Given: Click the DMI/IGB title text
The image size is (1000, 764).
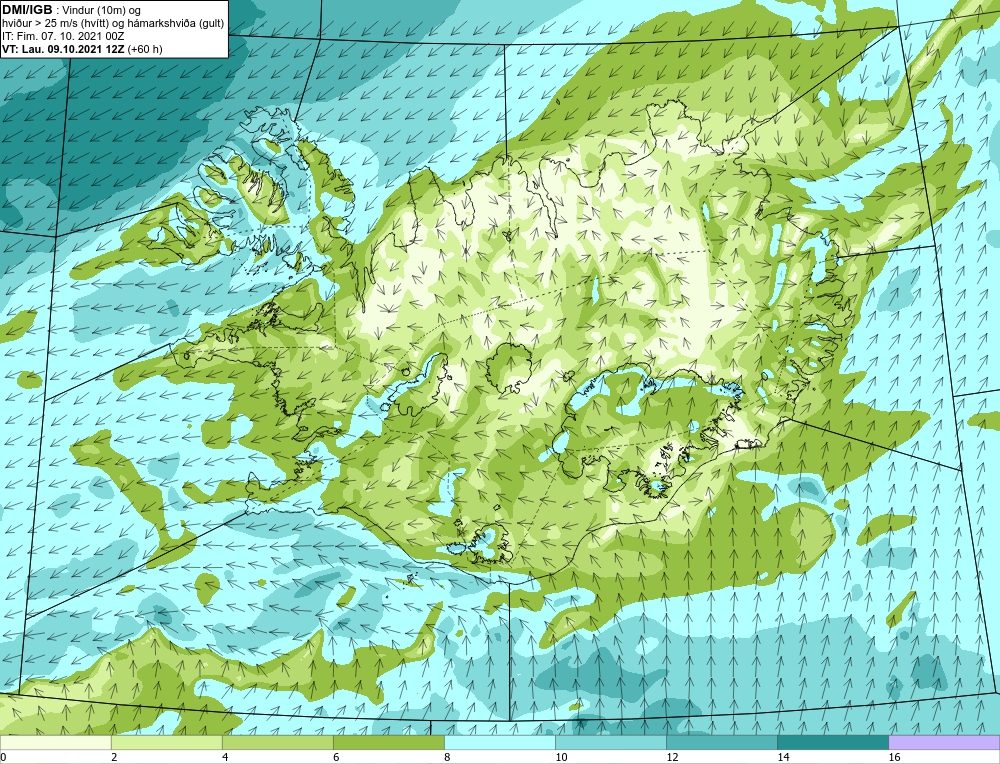Looking at the screenshot, I should 27,10.
